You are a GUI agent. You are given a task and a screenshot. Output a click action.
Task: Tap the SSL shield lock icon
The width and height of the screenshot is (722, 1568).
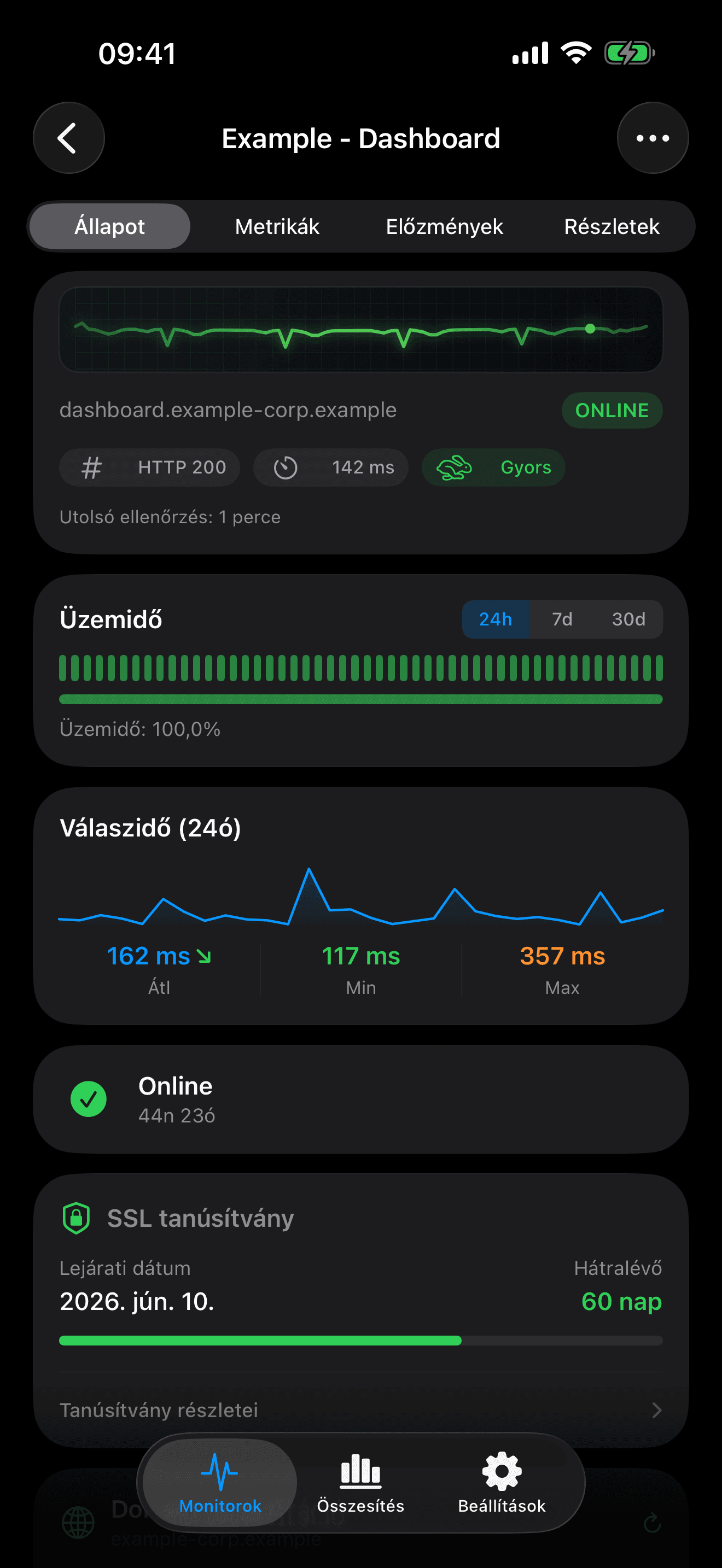coord(77,1218)
